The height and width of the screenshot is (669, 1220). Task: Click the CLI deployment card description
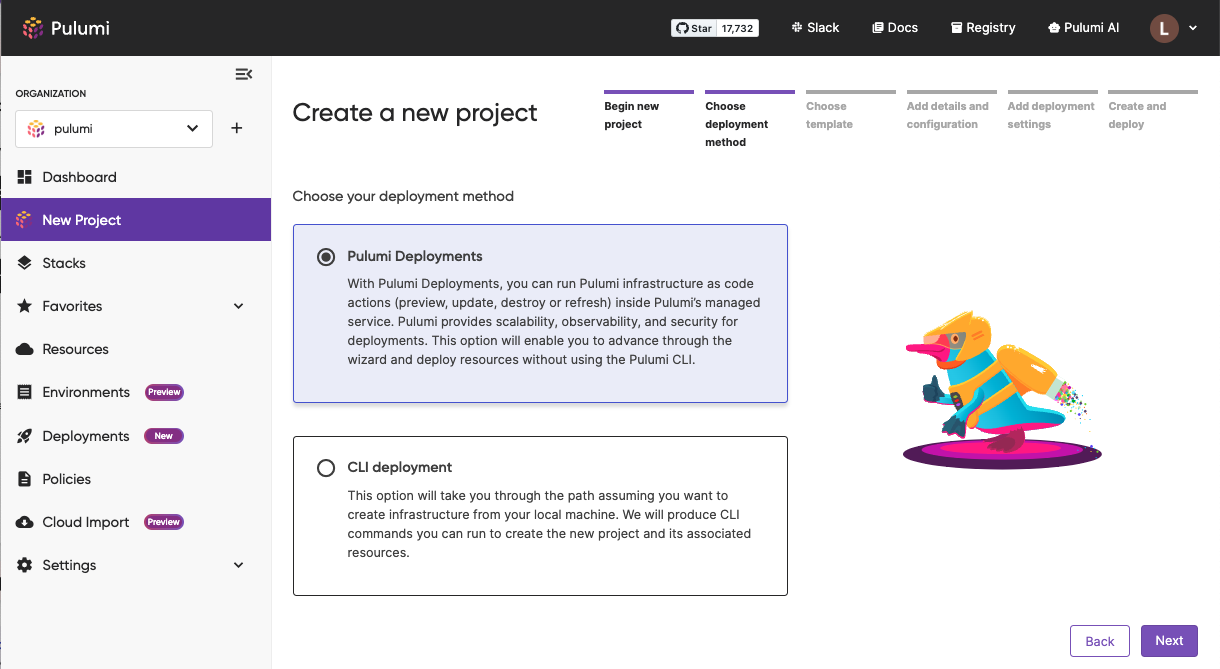549,524
